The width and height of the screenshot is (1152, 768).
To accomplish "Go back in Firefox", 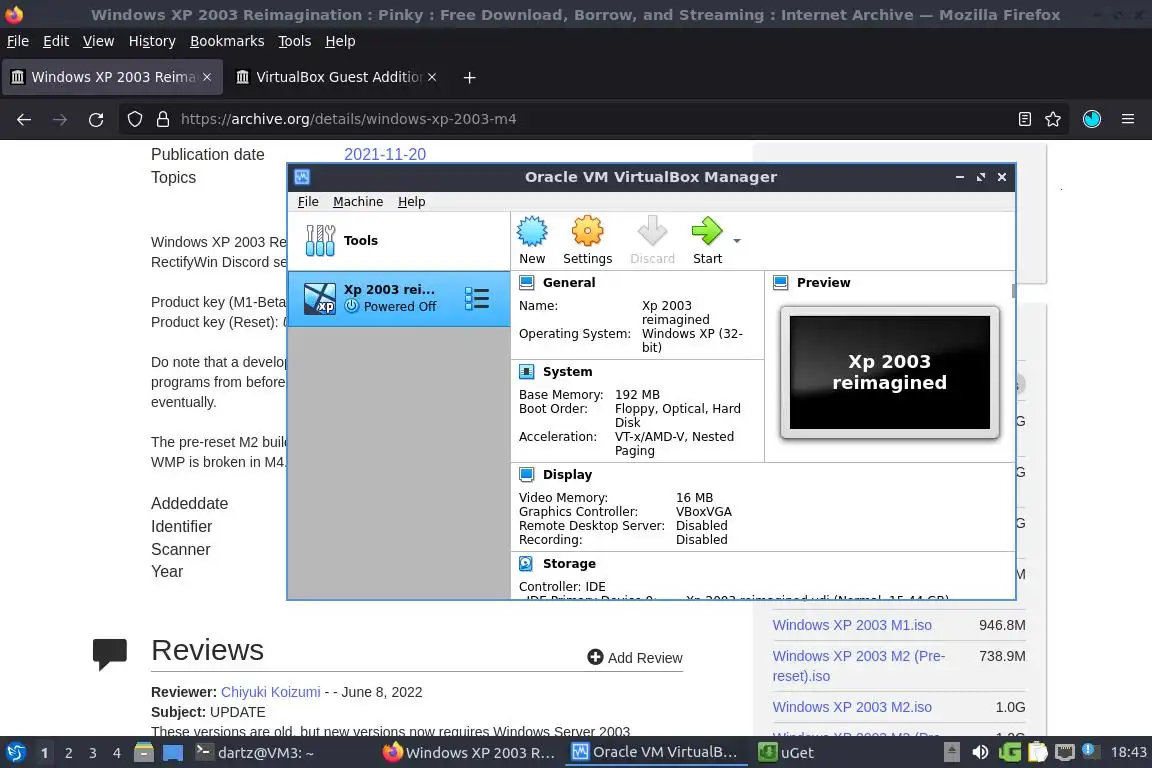I will pyautogui.click(x=24, y=119).
